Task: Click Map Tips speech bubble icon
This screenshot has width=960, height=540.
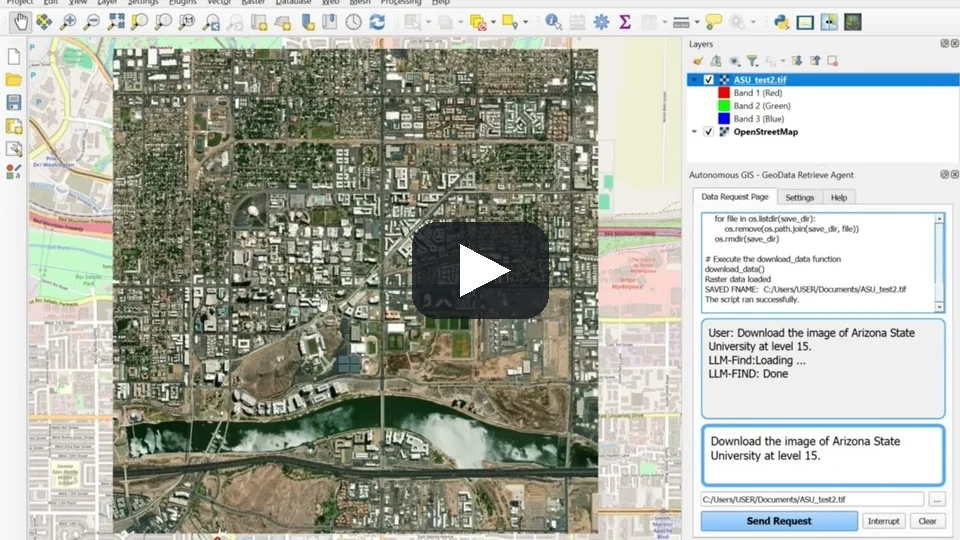Action: tap(713, 22)
